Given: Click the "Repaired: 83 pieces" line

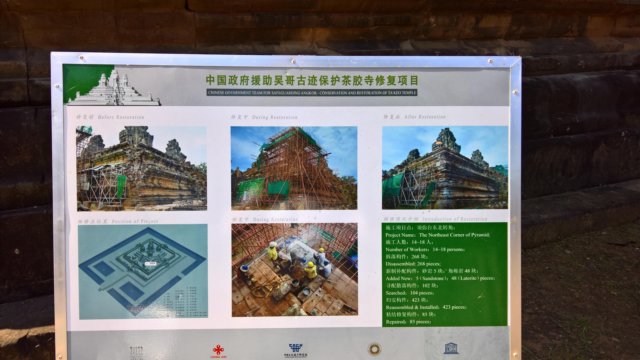Looking at the screenshot, I should tap(408, 322).
